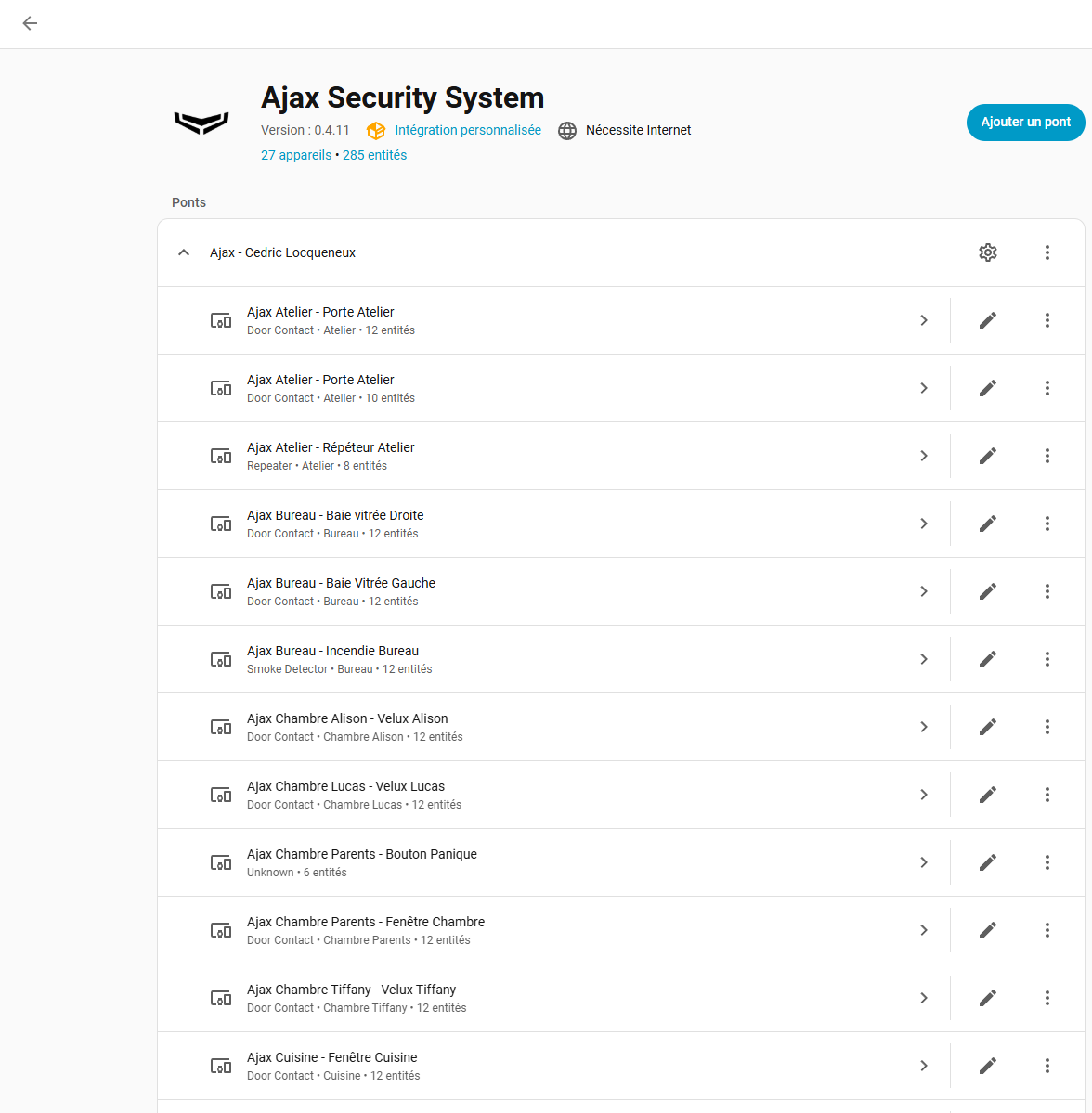Open the overflow menu of Ajax Chambre Parents - Fenêtre Chambre

pos(1046,929)
